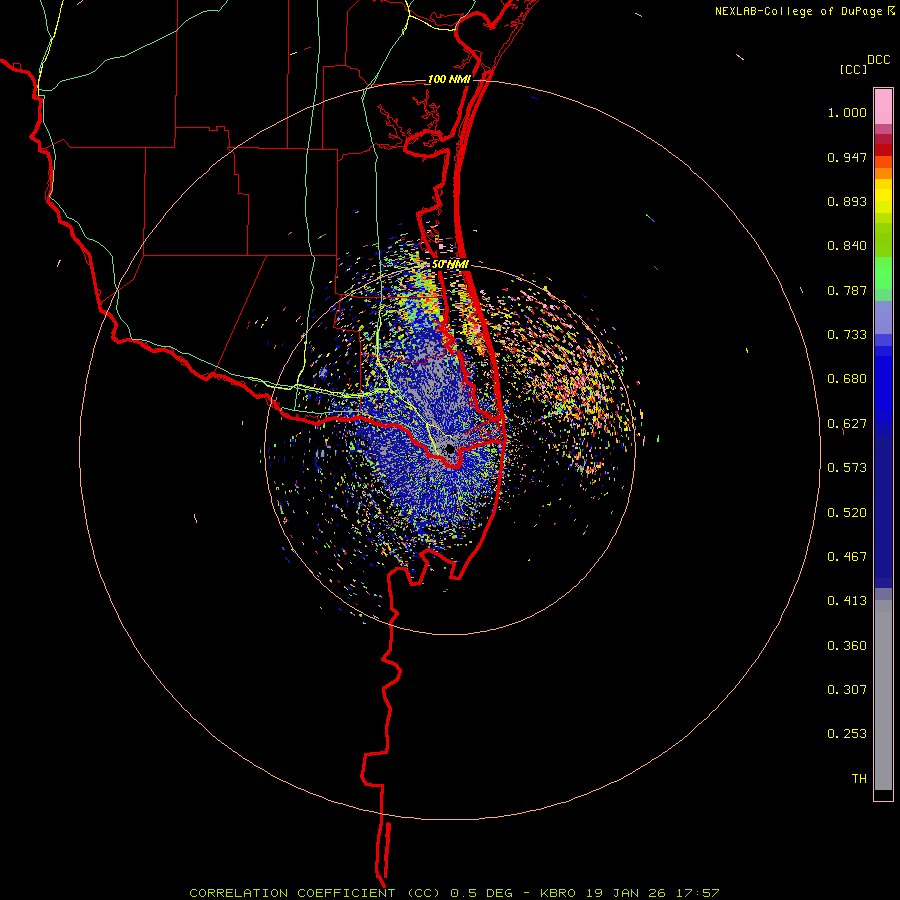The width and height of the screenshot is (900, 900).
Task: Click the 0.5 DEG elevation text
Action: 482,893
